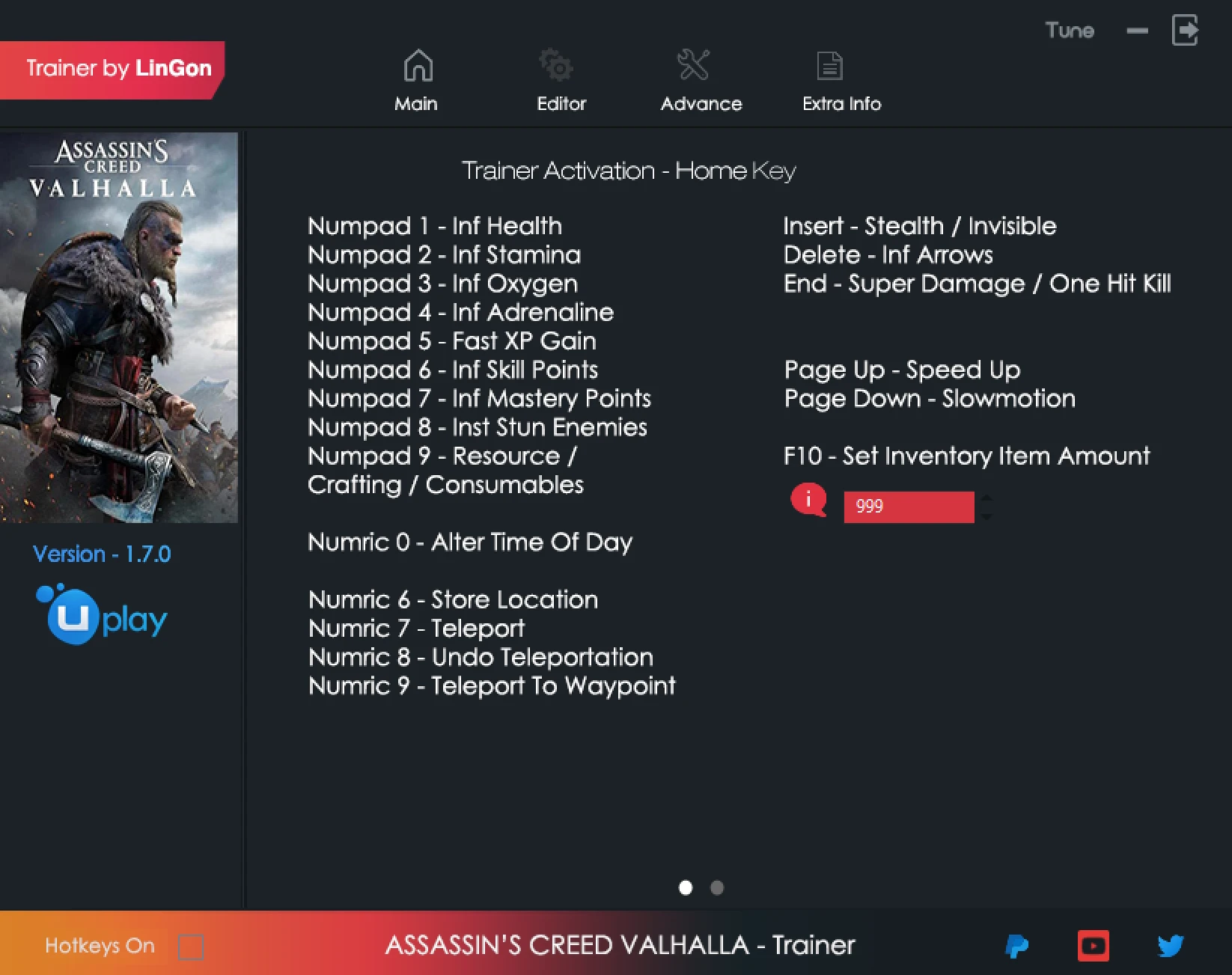Open the Tune menu
Screen dimensions: 1232x975
(x=1069, y=31)
